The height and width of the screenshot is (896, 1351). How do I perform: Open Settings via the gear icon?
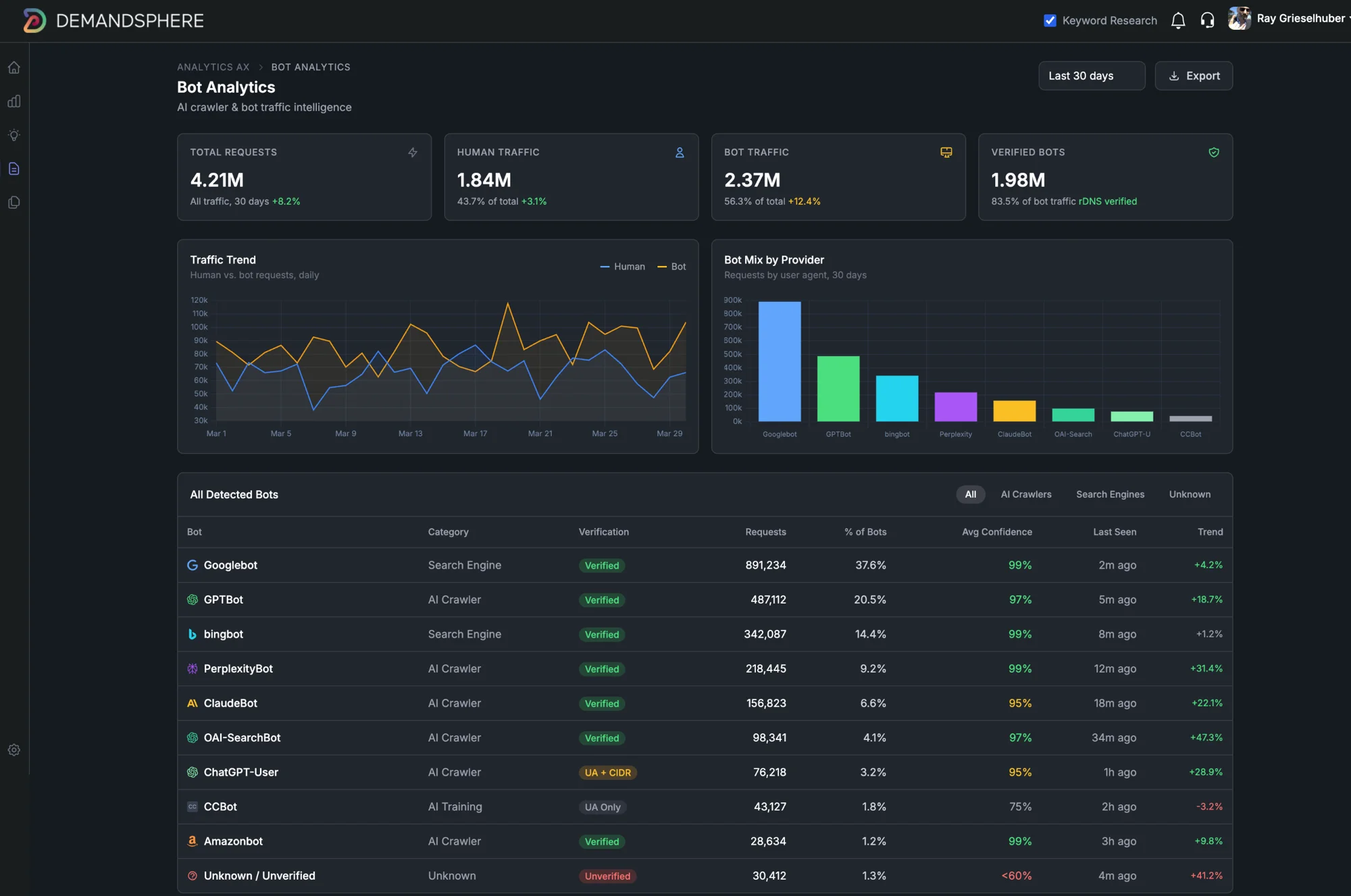click(14, 749)
